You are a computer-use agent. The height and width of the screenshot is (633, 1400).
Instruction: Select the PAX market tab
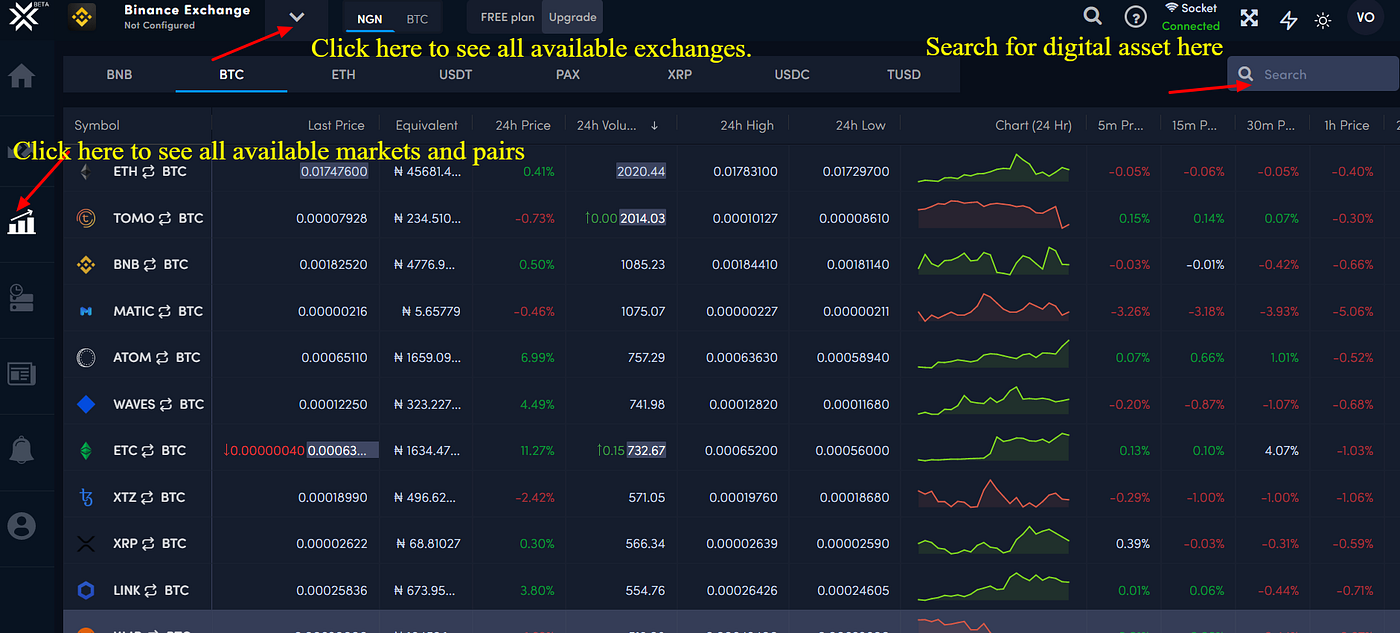[x=567, y=75]
